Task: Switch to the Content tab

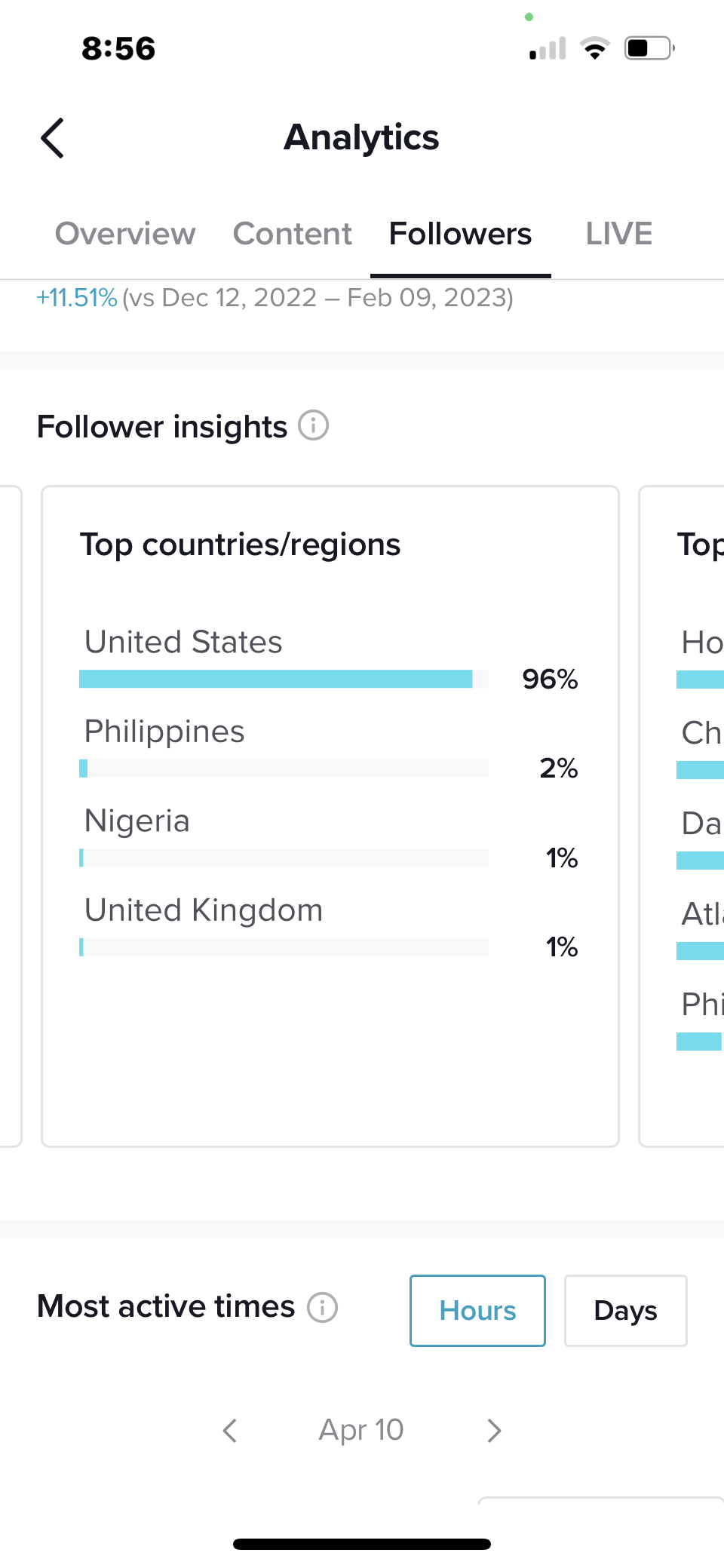Action: point(292,234)
